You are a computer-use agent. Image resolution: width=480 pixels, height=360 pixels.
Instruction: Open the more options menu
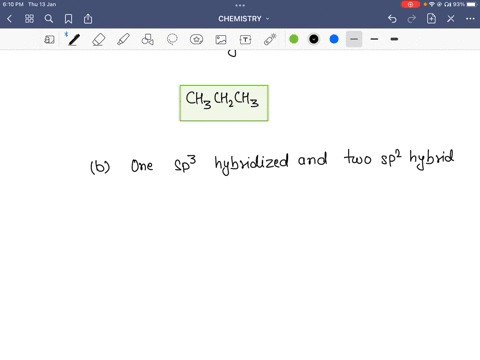470,19
